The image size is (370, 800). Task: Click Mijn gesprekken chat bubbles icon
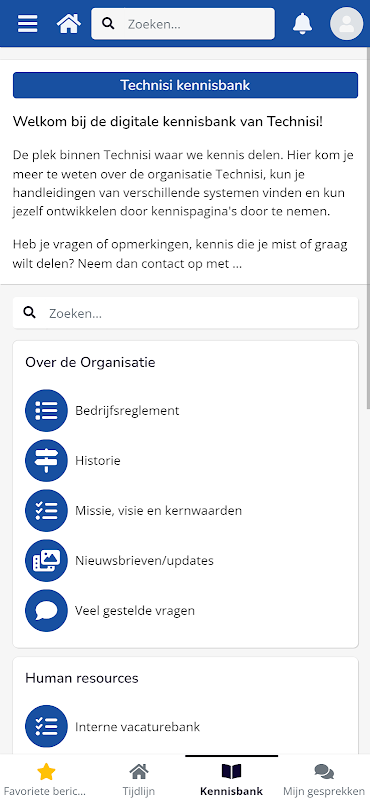[x=324, y=771]
